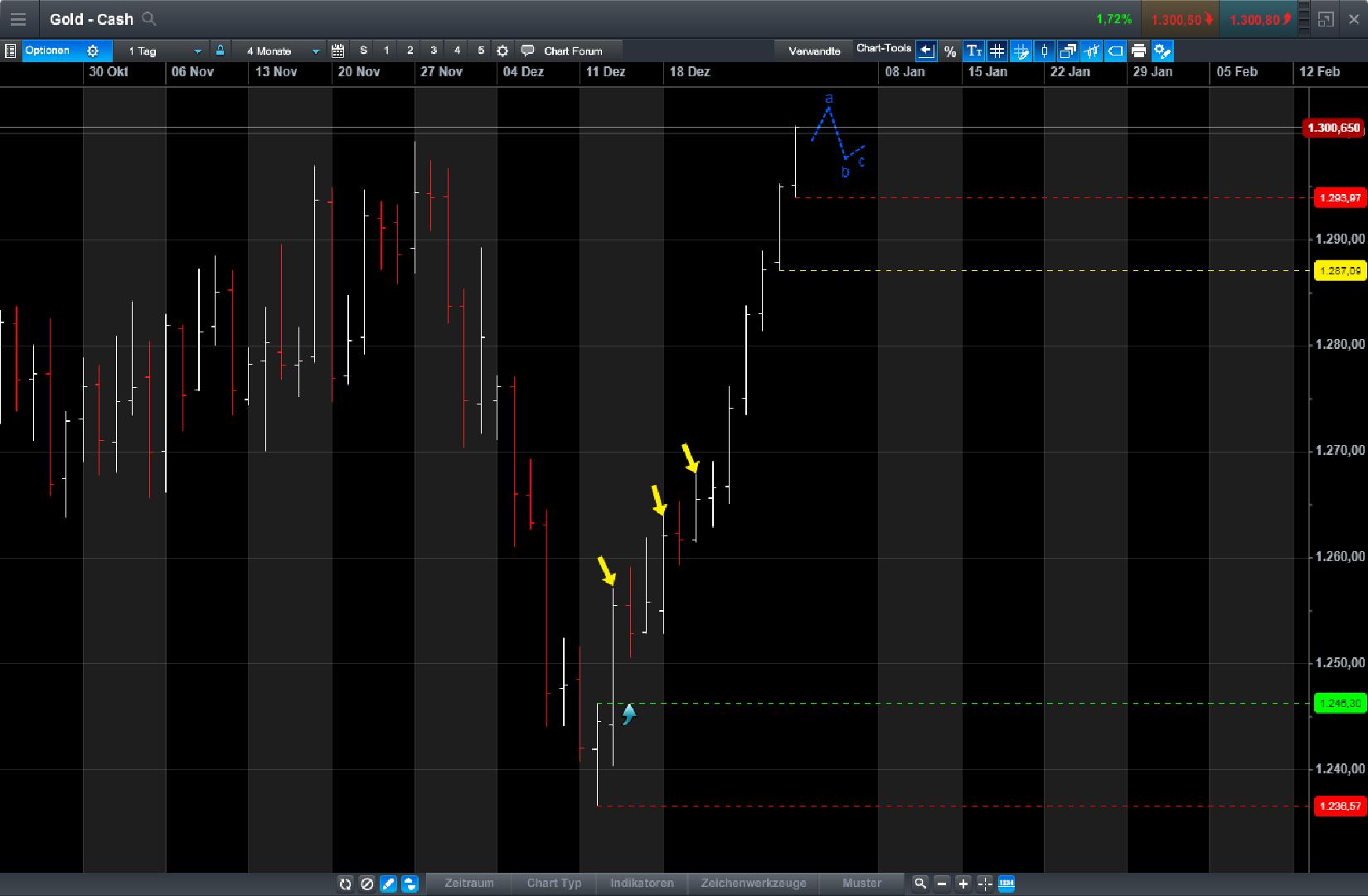Click the 1.300,650 price label
The image size is (1368, 896).
(1336, 128)
